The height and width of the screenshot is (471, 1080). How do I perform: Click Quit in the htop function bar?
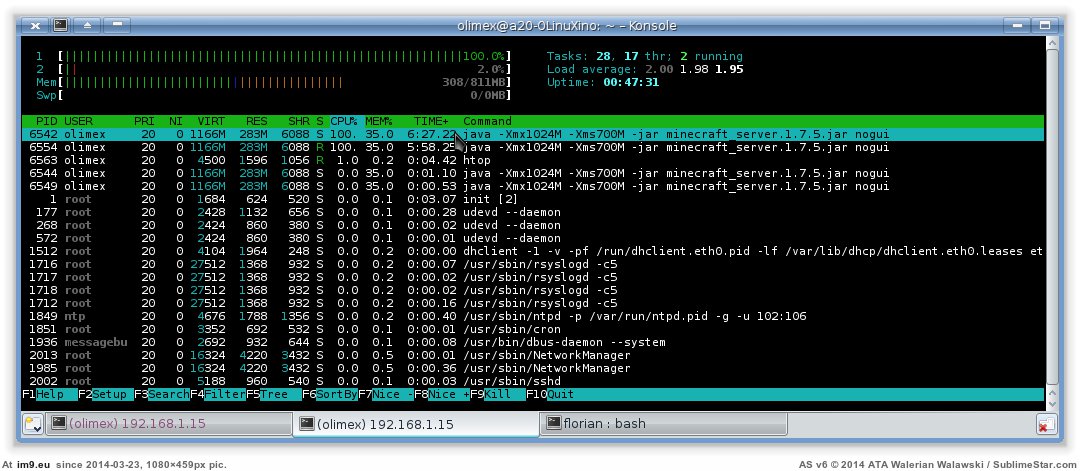[x=560, y=395]
